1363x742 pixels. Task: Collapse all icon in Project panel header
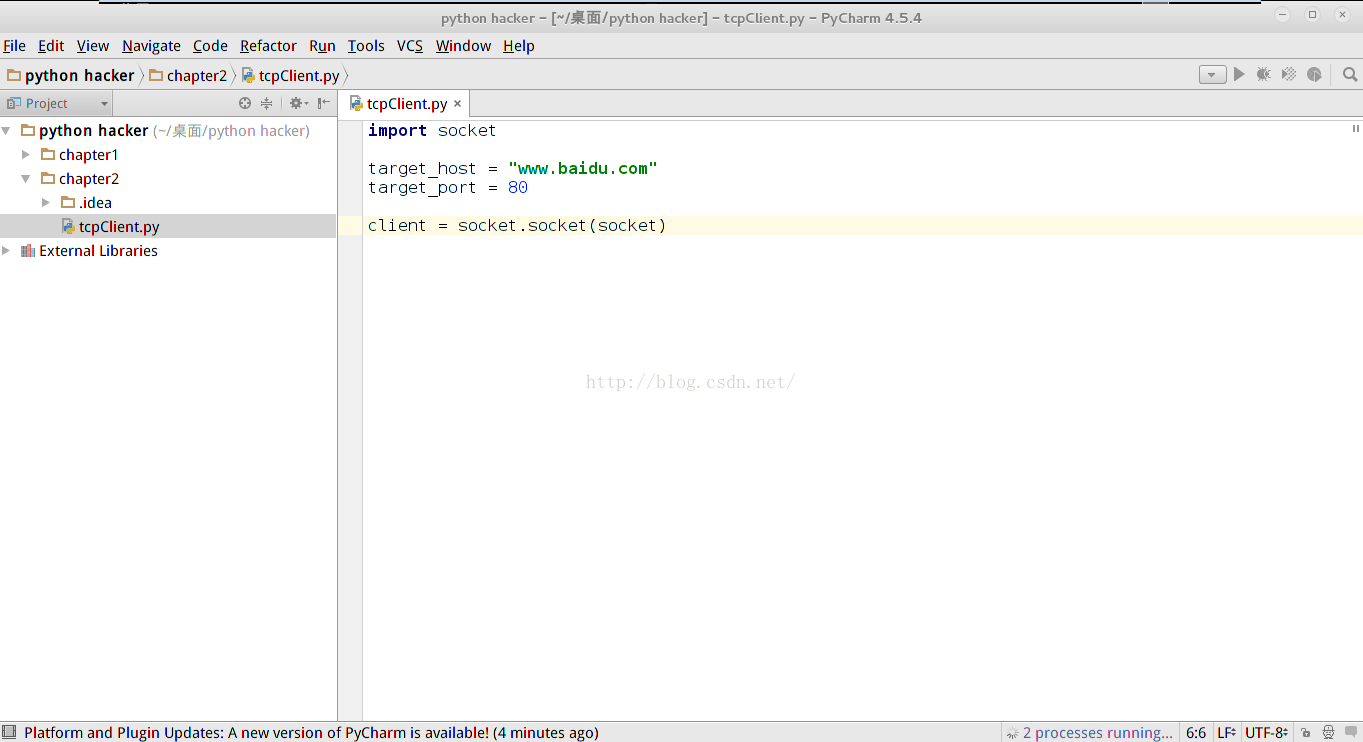267,103
